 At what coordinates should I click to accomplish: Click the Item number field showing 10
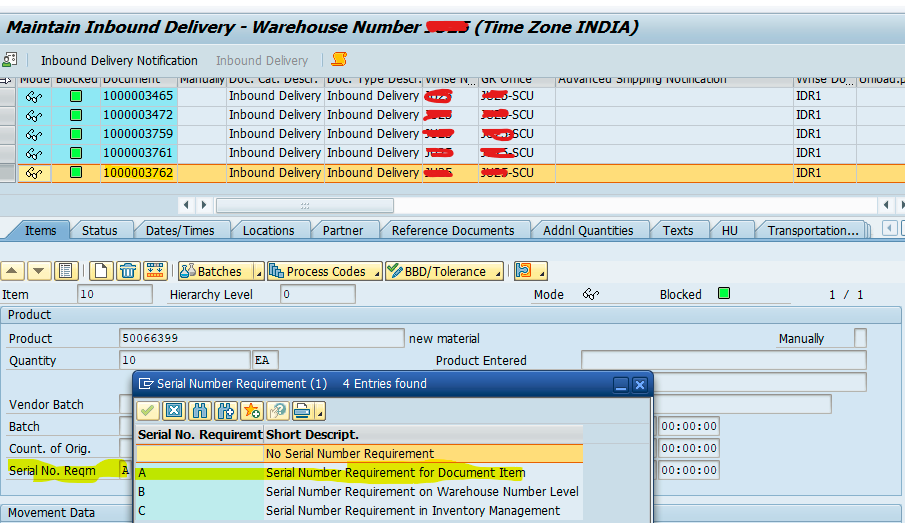[x=115, y=294]
